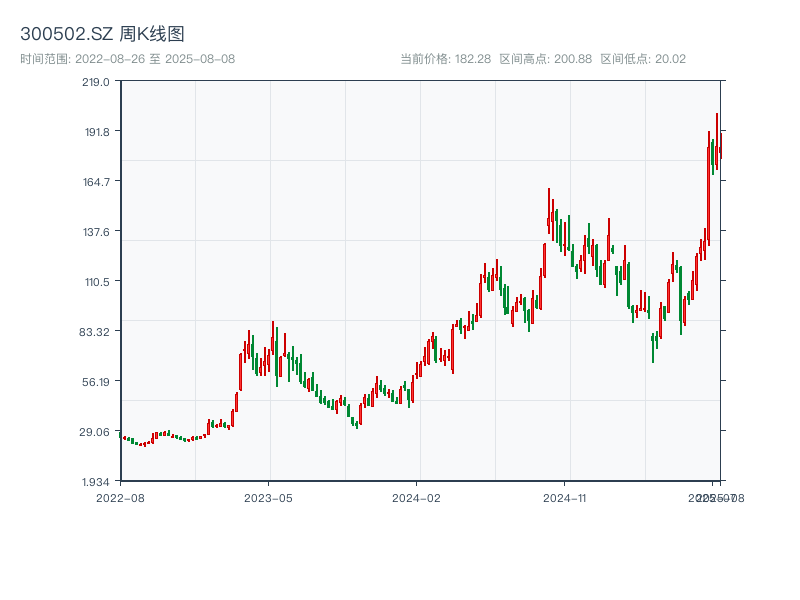Click the 2022-08 x-axis date label
This screenshot has width=800, height=600.
(120, 497)
